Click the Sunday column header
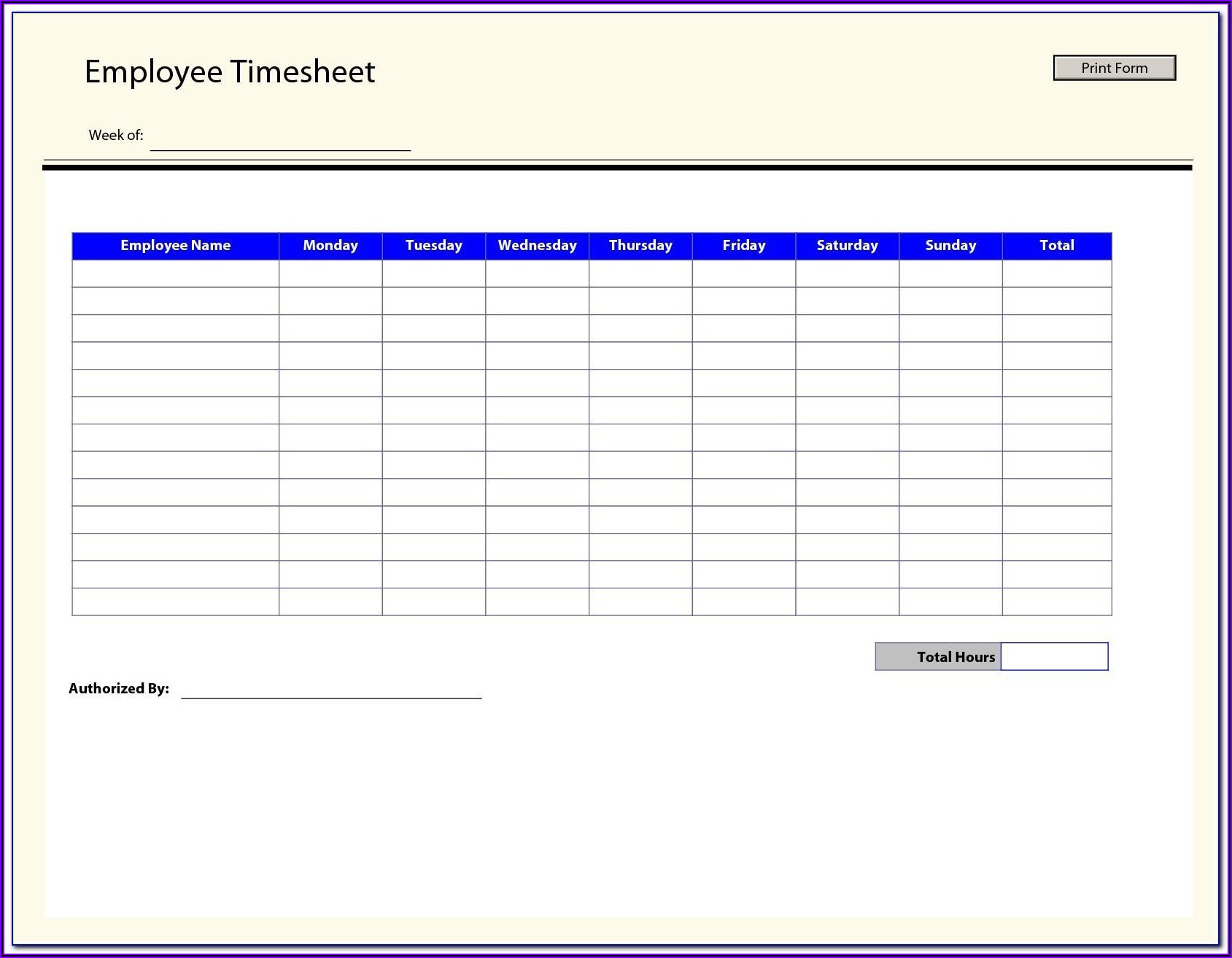Image resolution: width=1232 pixels, height=958 pixels. click(950, 246)
